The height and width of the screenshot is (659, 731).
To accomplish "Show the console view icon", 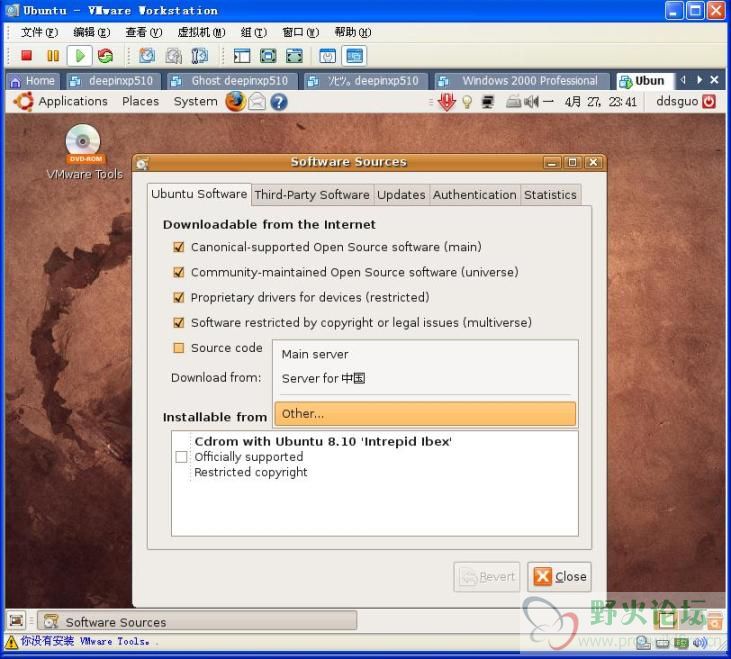I will [x=354, y=56].
